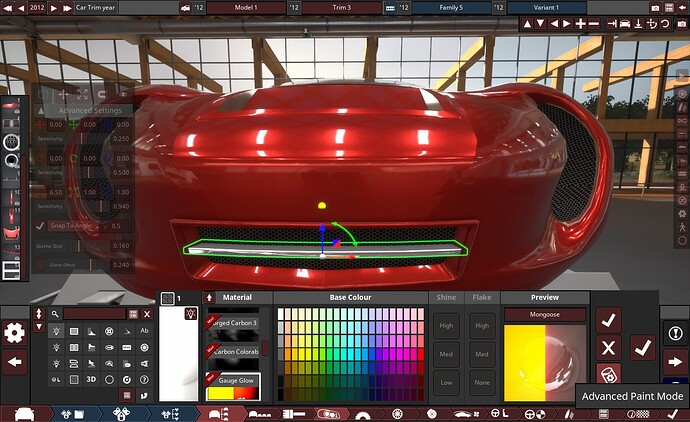Click the help question-mark fixture icon

pos(144,380)
